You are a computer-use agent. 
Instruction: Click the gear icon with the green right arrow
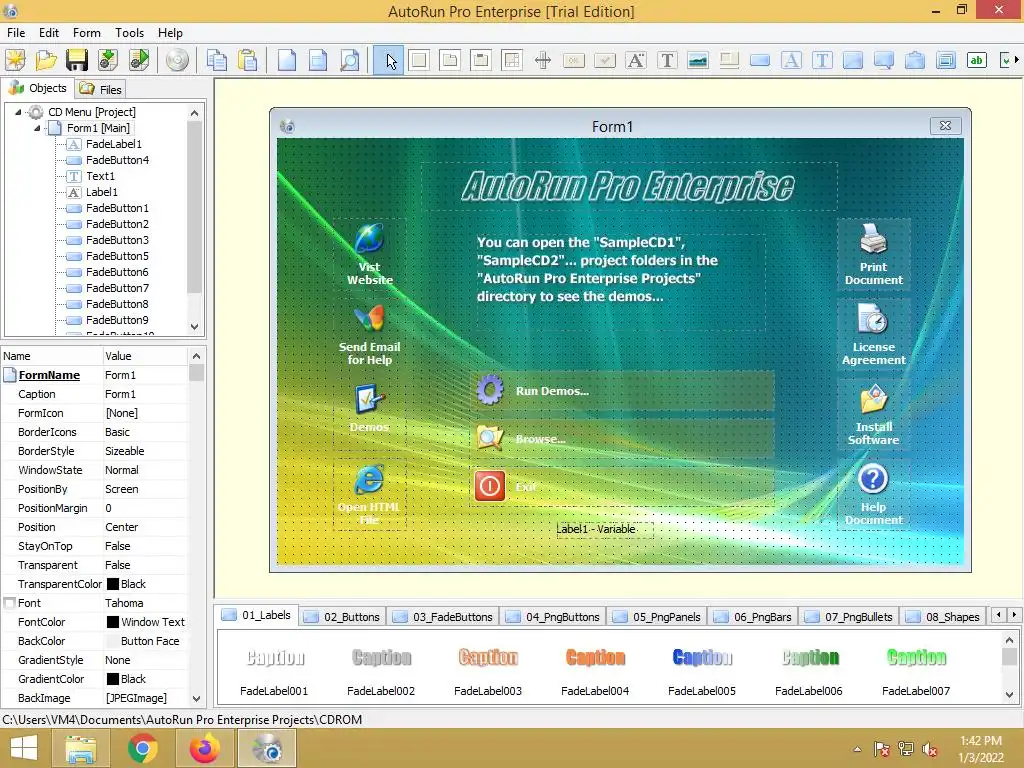[139, 60]
